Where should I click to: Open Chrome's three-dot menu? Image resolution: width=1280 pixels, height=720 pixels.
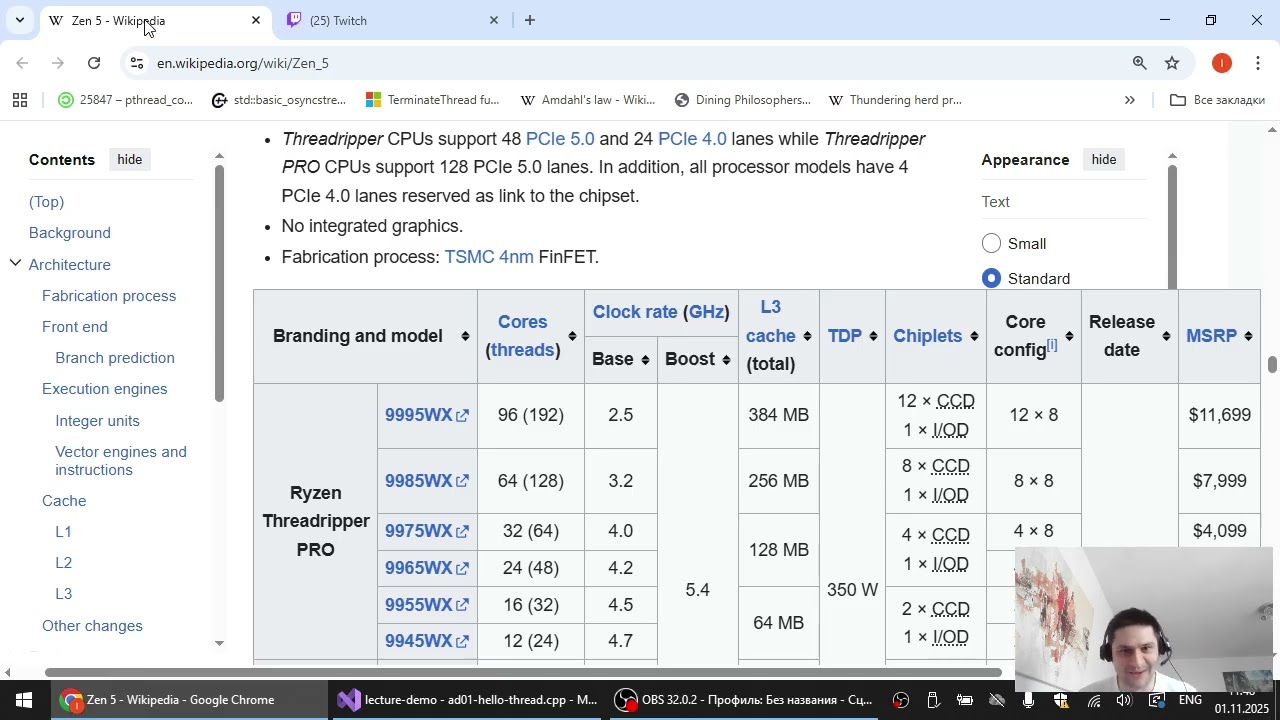pos(1258,63)
